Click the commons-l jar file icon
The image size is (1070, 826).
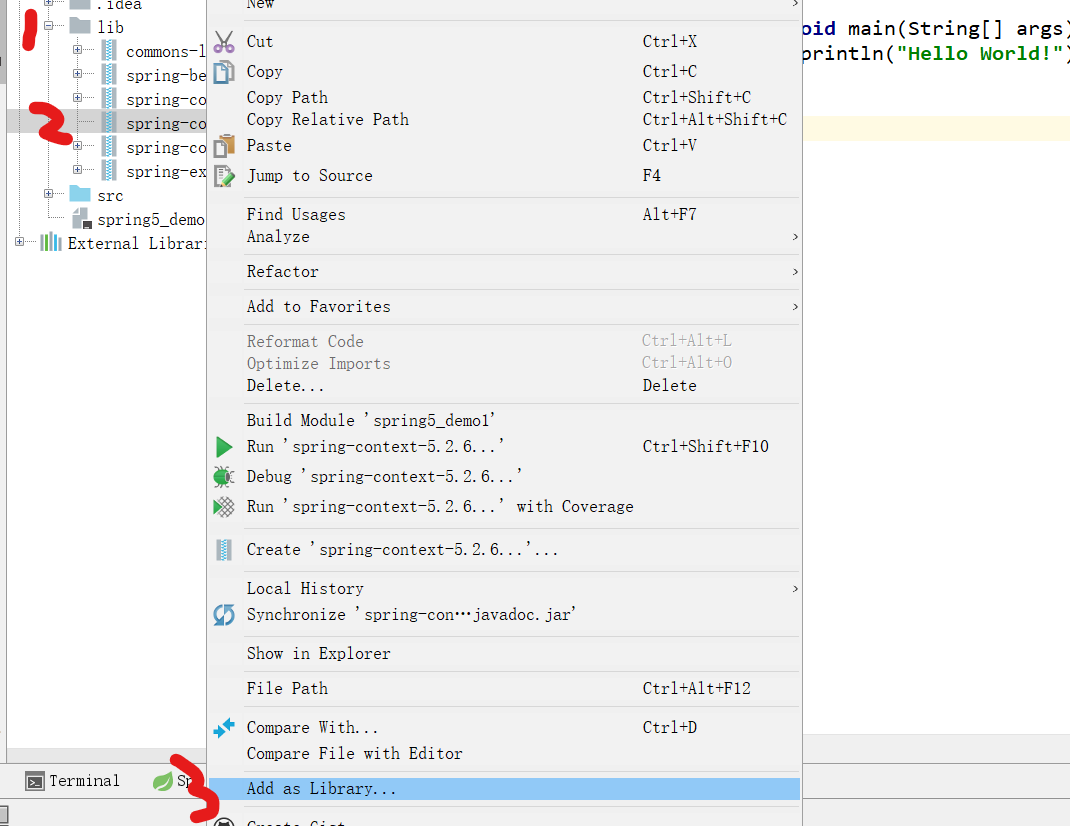(109, 51)
